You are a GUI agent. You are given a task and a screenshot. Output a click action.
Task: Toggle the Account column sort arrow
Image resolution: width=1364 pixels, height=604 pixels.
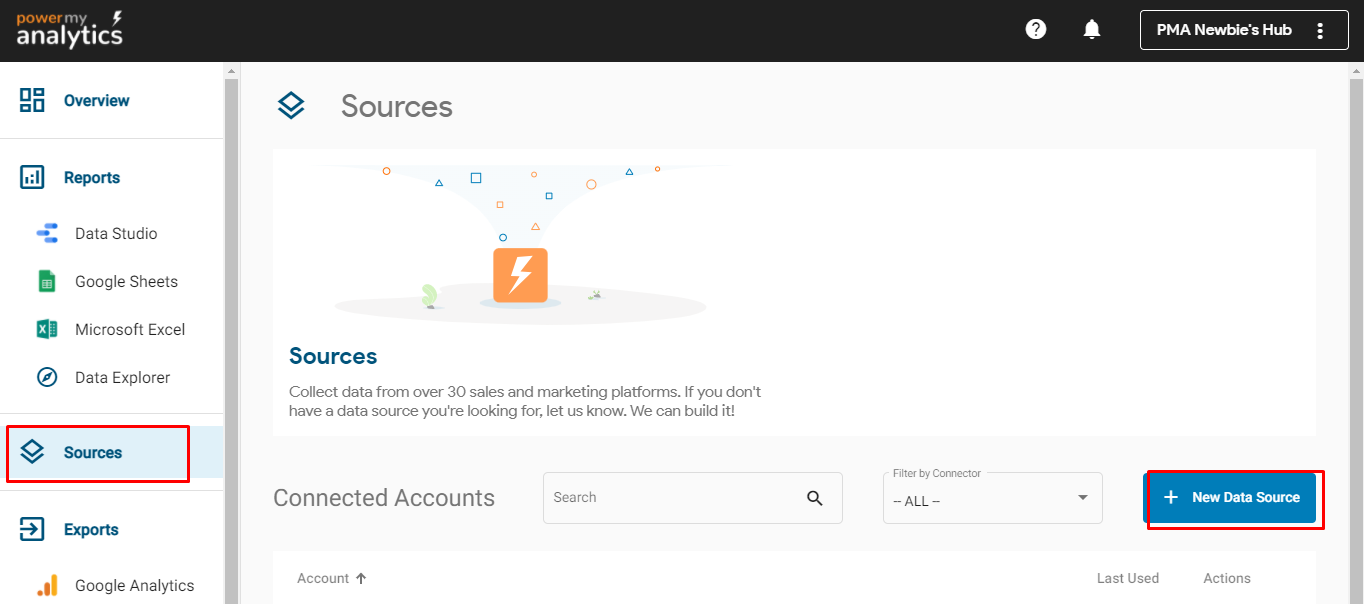tap(362, 577)
